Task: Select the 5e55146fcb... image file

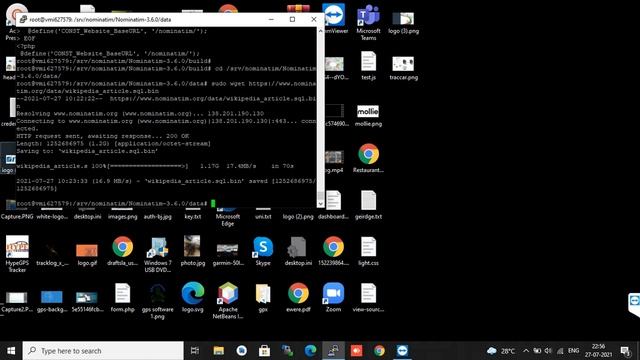Action: (87, 302)
